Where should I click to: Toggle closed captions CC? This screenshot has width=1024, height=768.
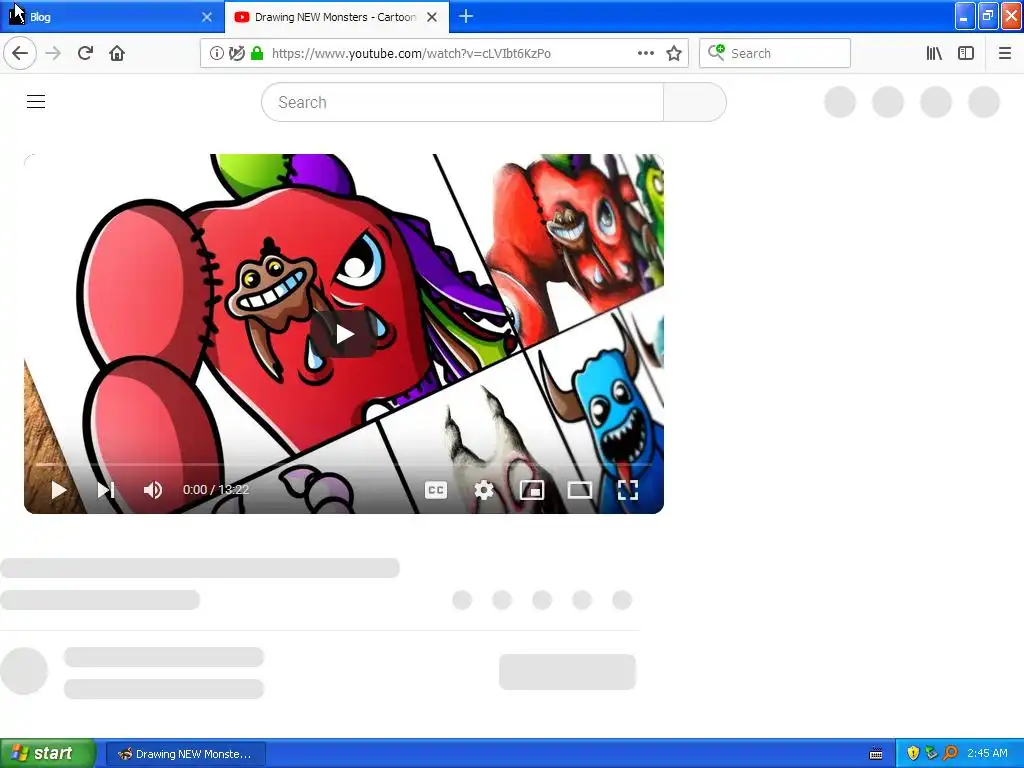pyautogui.click(x=436, y=490)
